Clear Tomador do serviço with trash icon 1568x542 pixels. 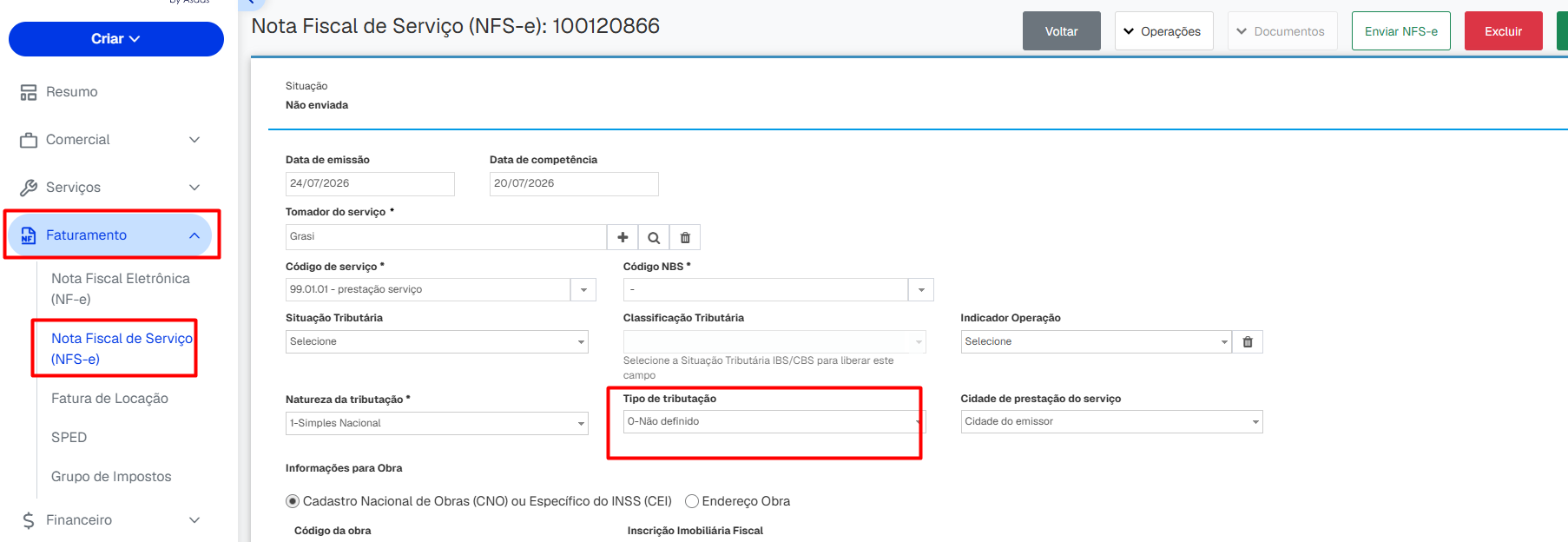pyautogui.click(x=685, y=237)
